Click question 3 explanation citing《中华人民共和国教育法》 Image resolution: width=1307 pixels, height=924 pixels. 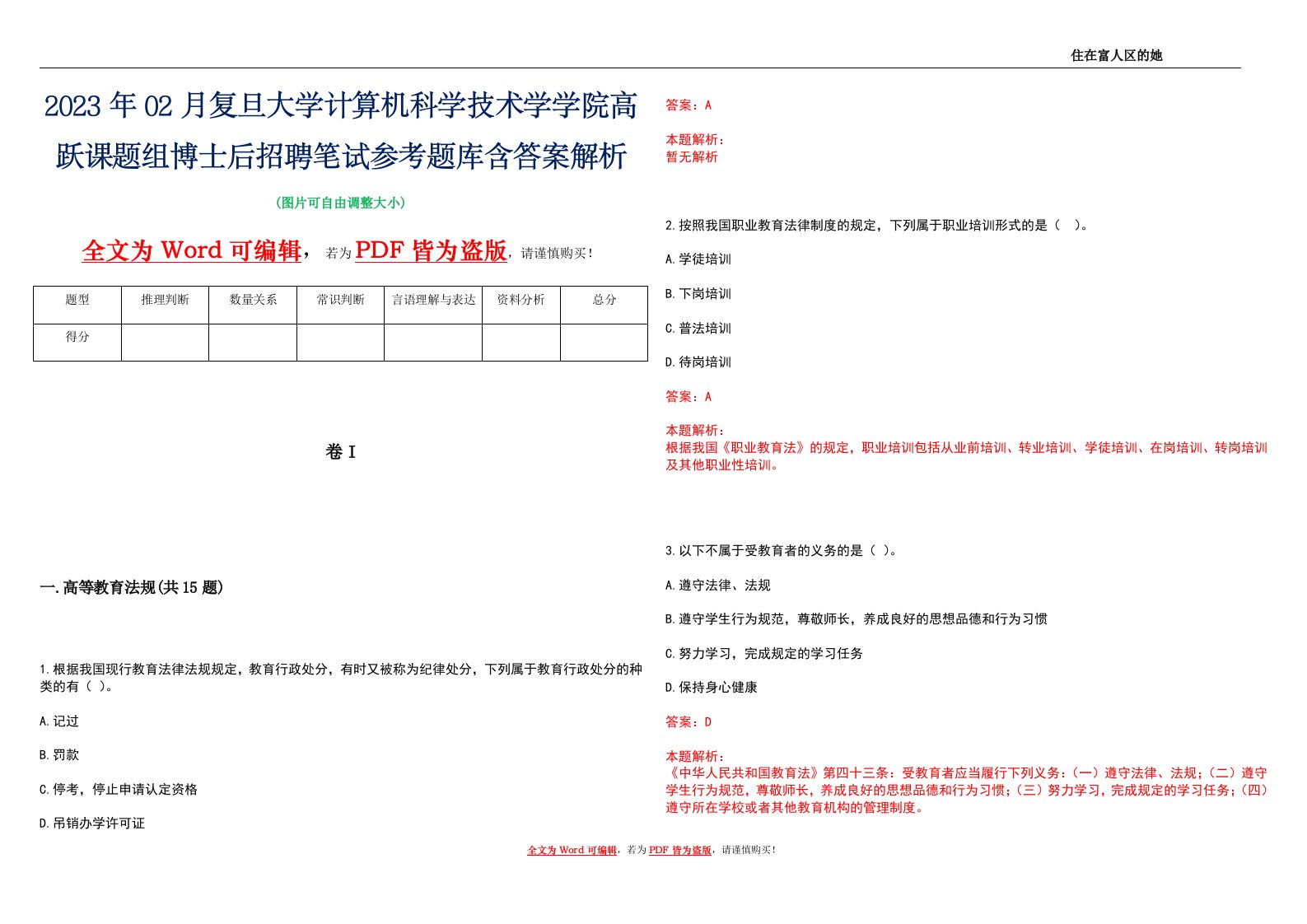click(967, 790)
